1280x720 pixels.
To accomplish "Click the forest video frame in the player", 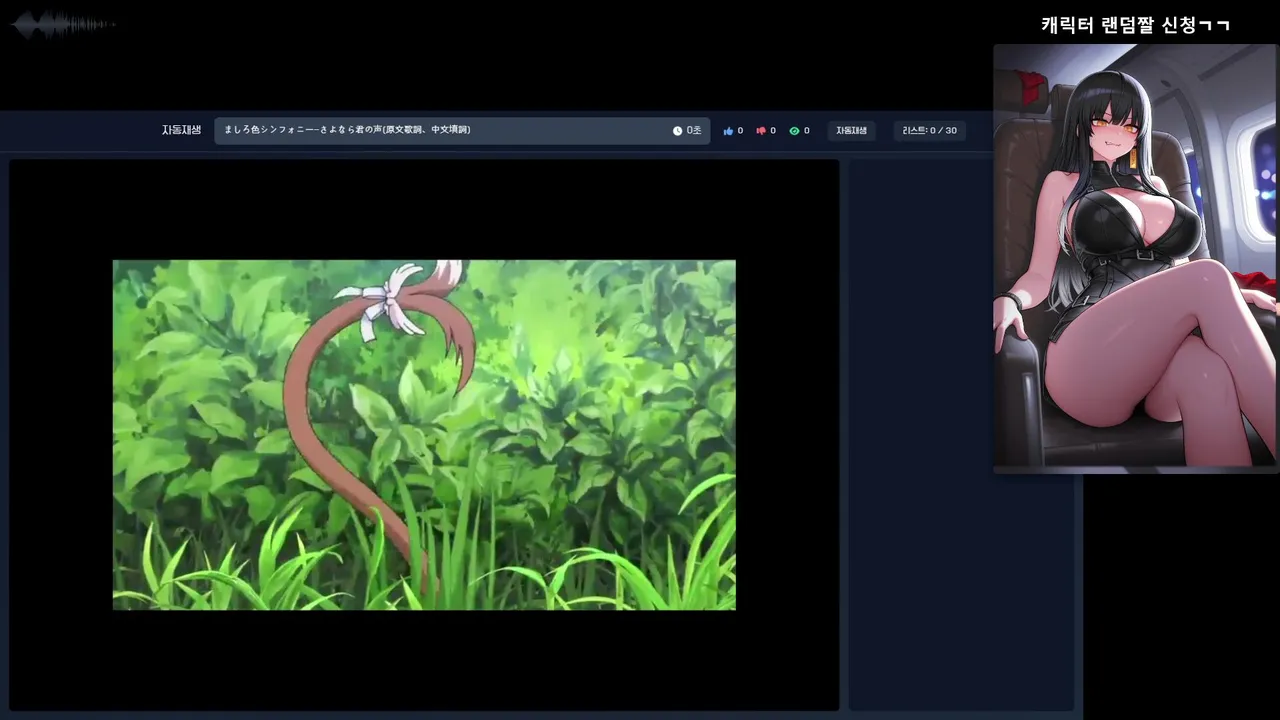I will coord(424,435).
